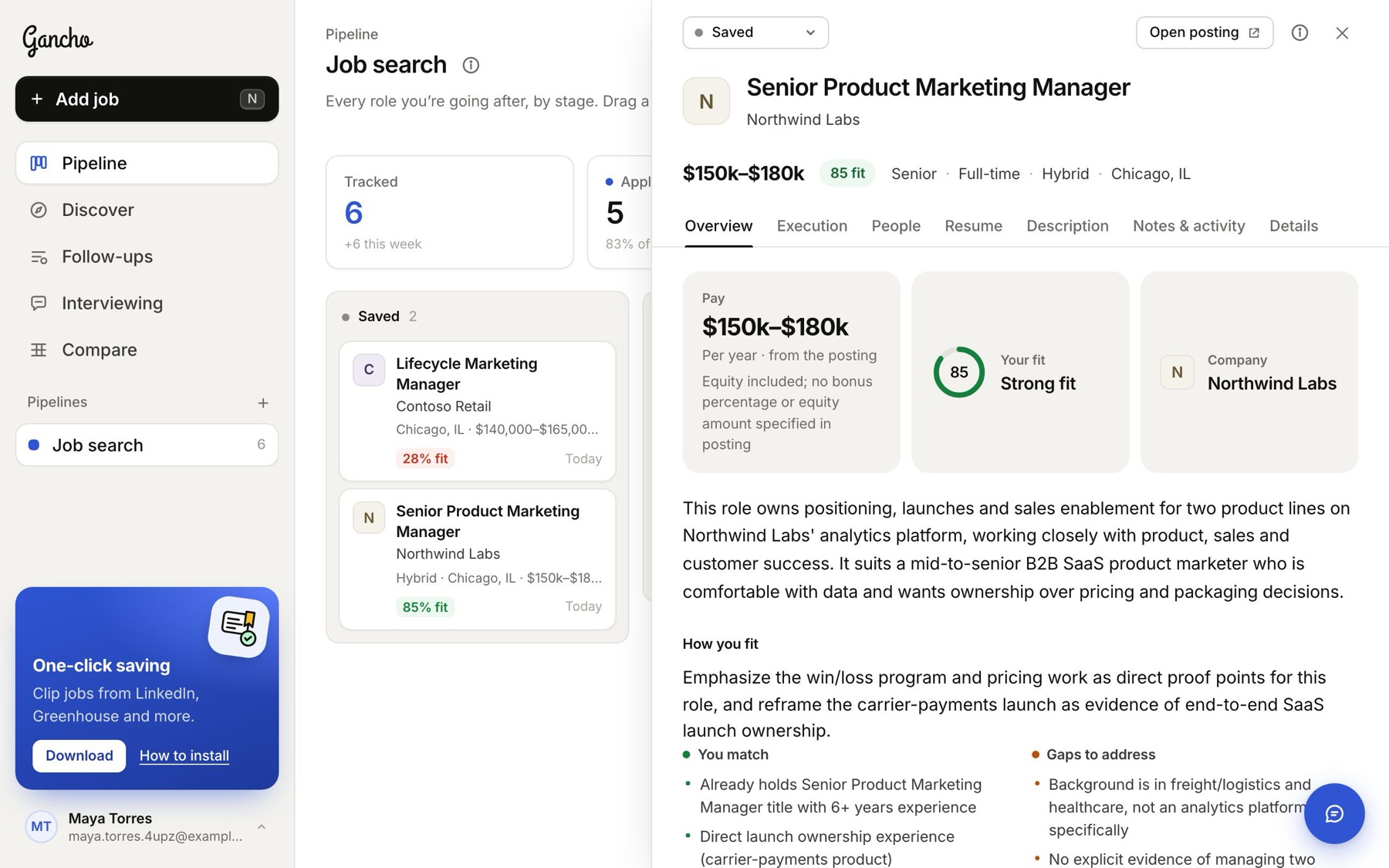Click the 85 fit pill near the salary
1389x868 pixels.
(847, 173)
